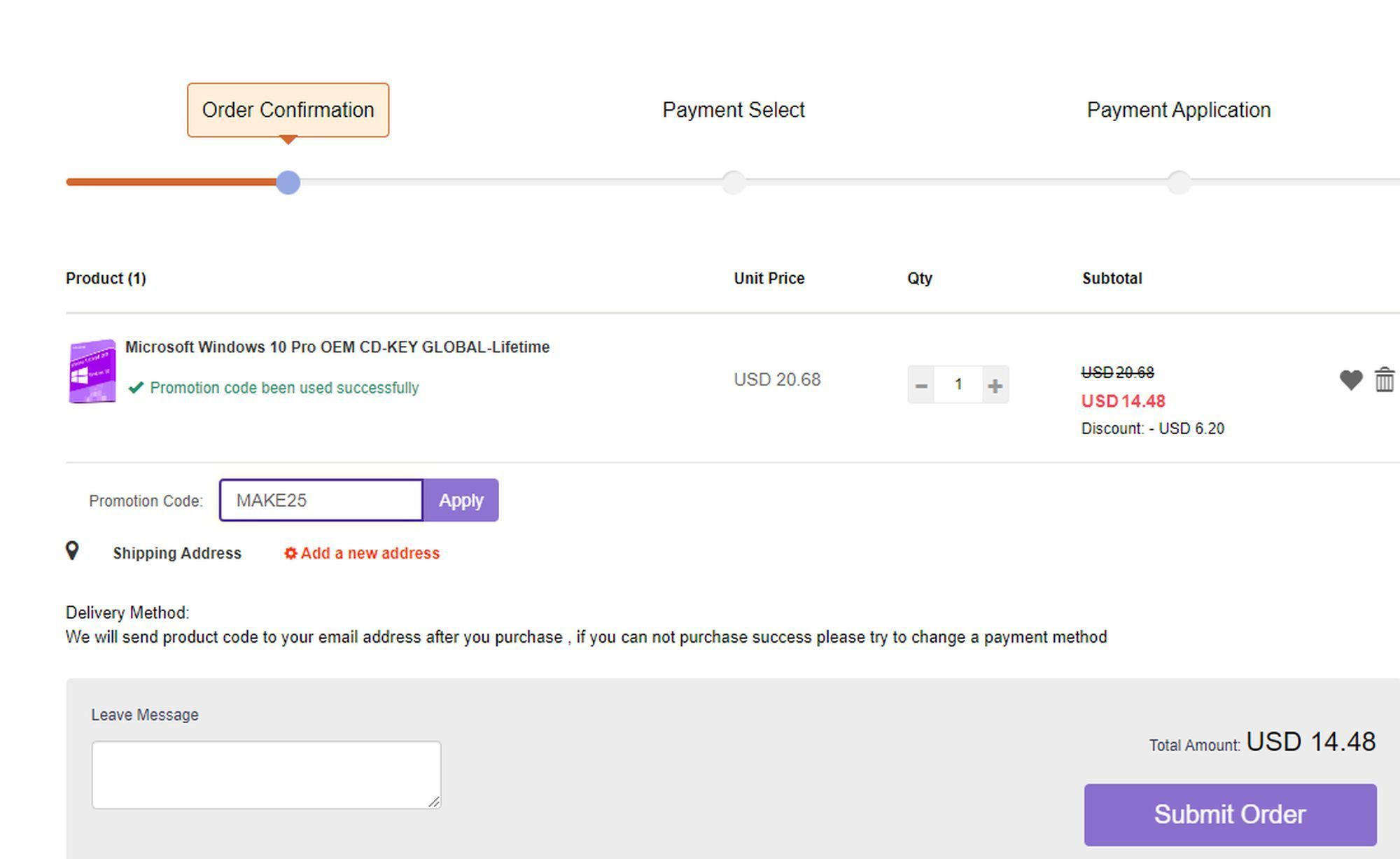Click the minus quantity stepper button

[x=920, y=383]
